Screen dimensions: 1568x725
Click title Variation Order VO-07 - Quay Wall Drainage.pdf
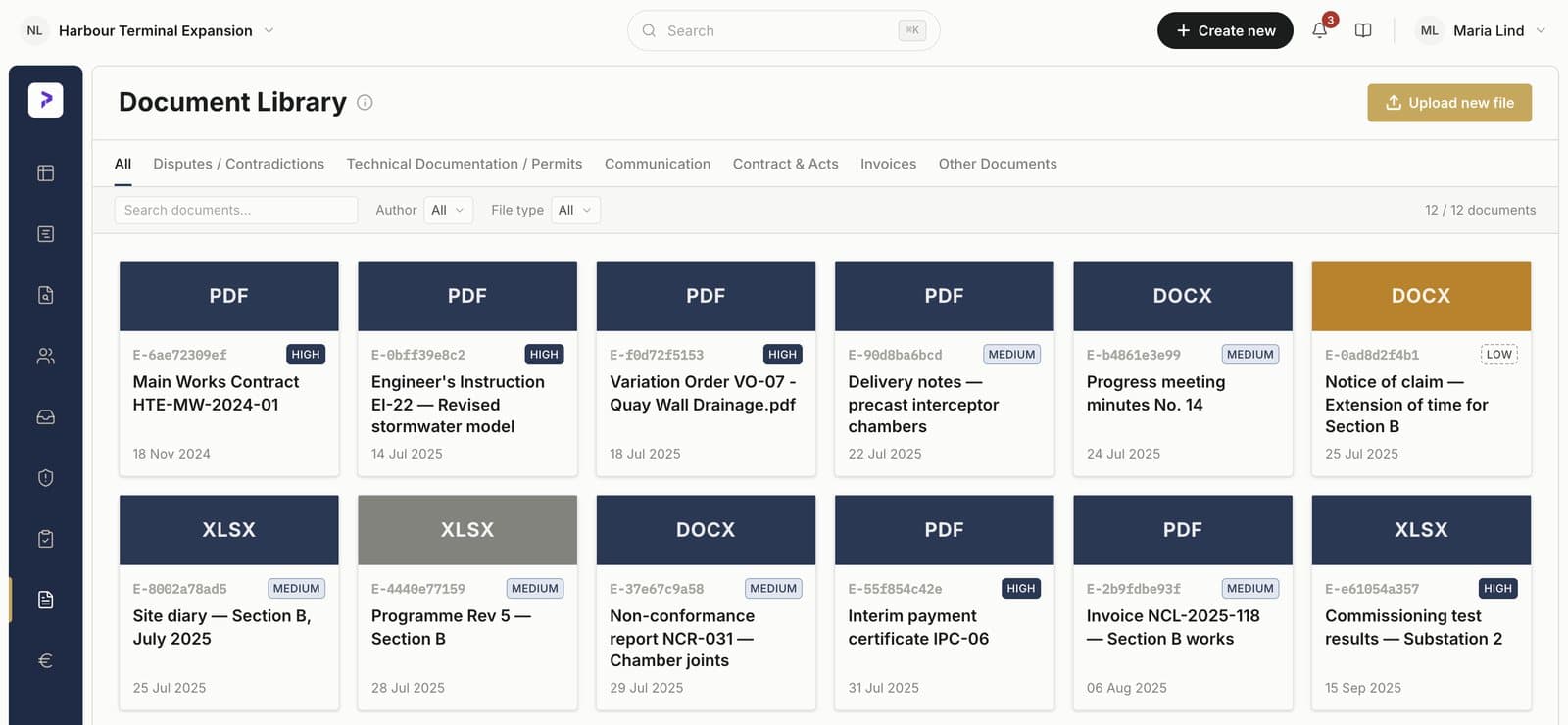click(703, 393)
